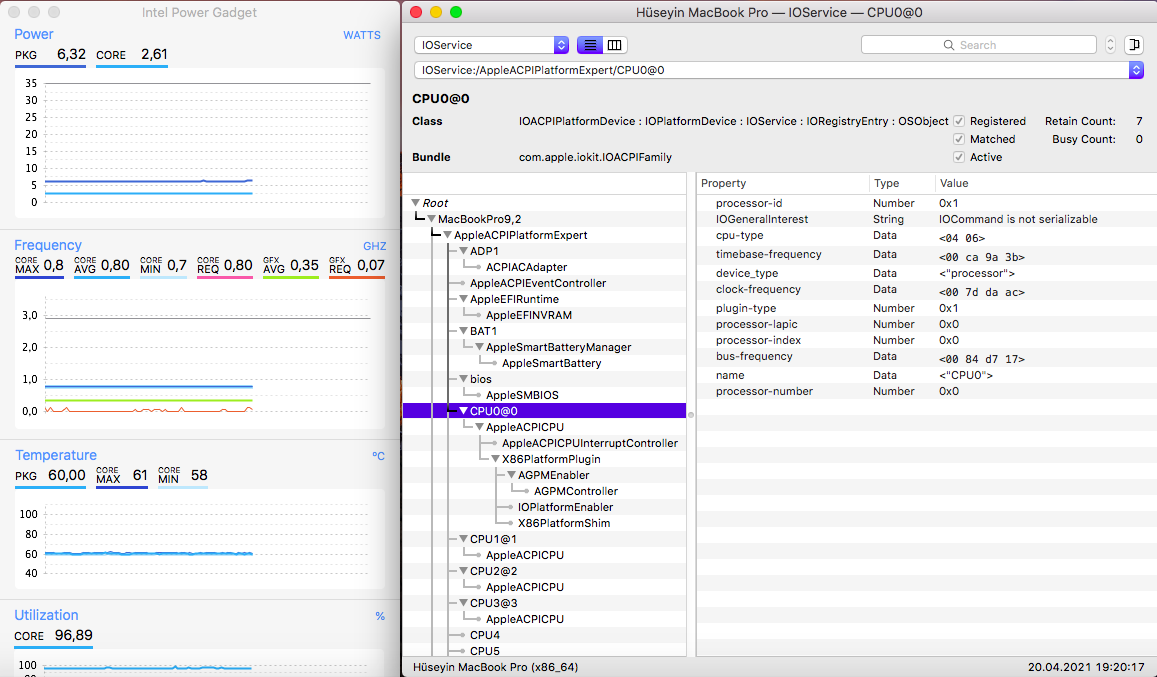Image resolution: width=1157 pixels, height=677 pixels.
Task: Sort by the Property column header
Action: [724, 183]
